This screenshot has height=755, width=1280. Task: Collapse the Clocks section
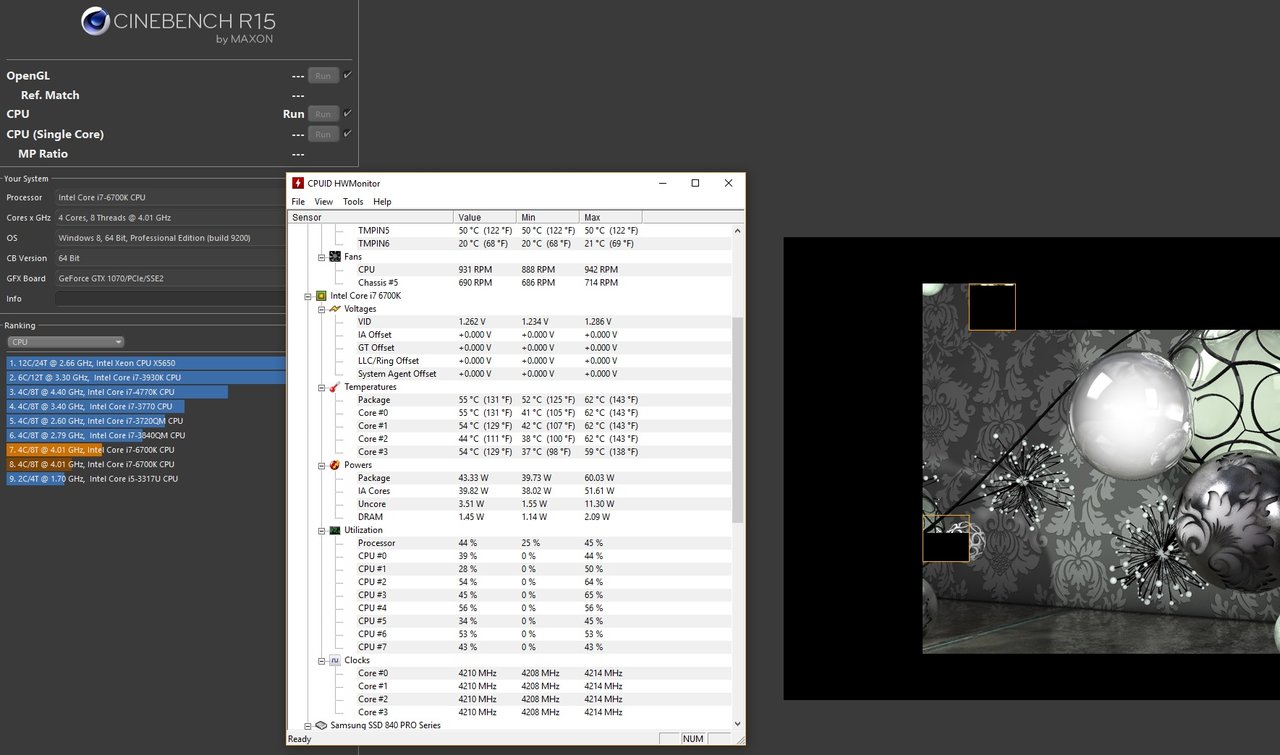322,660
